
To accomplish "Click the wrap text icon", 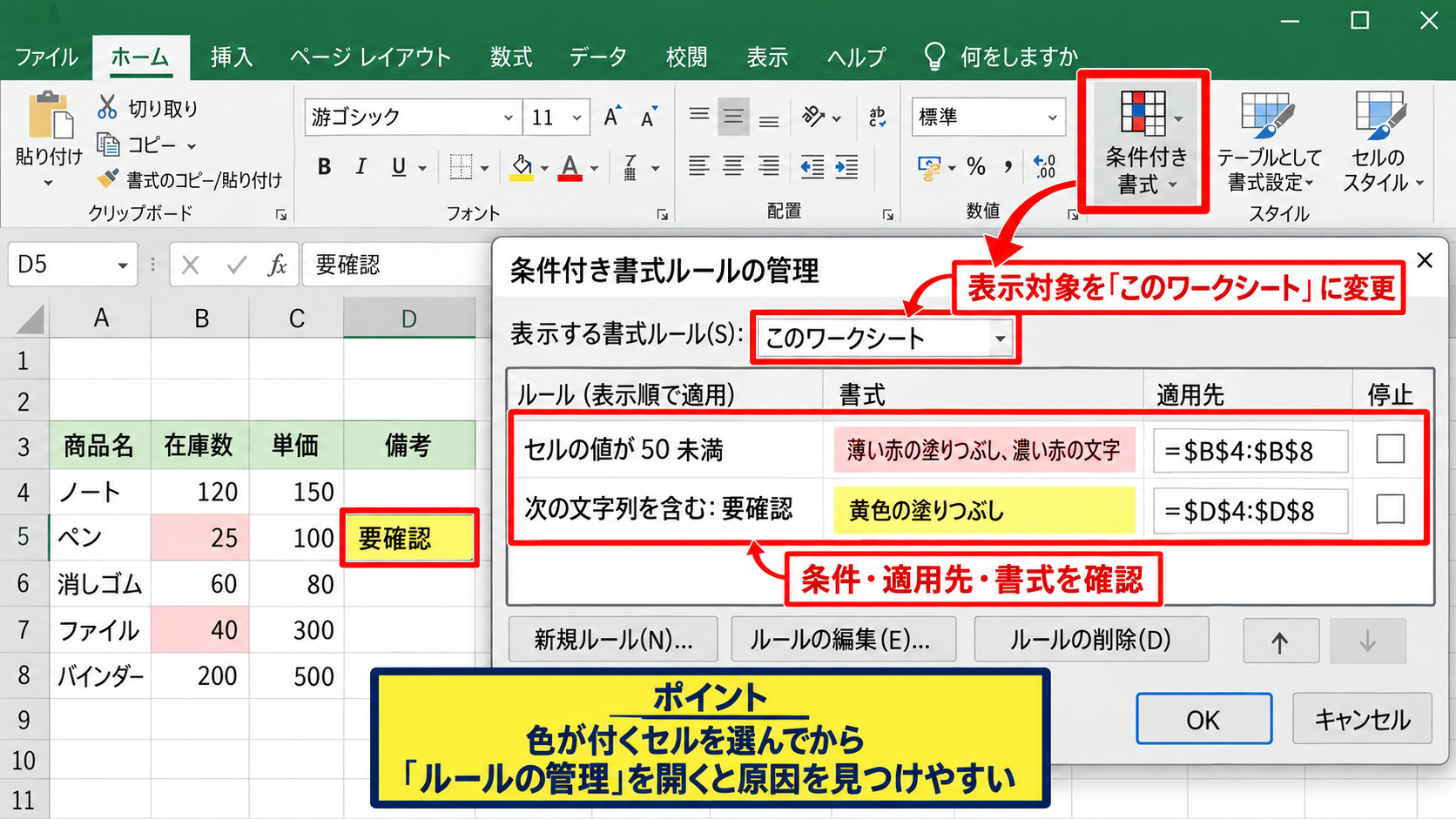I will pyautogui.click(x=878, y=117).
